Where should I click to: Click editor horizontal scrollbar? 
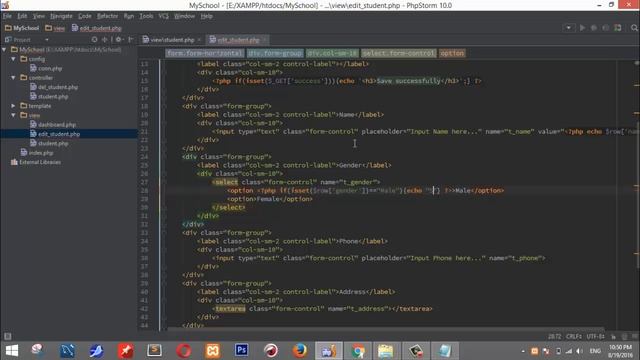(x=386, y=328)
